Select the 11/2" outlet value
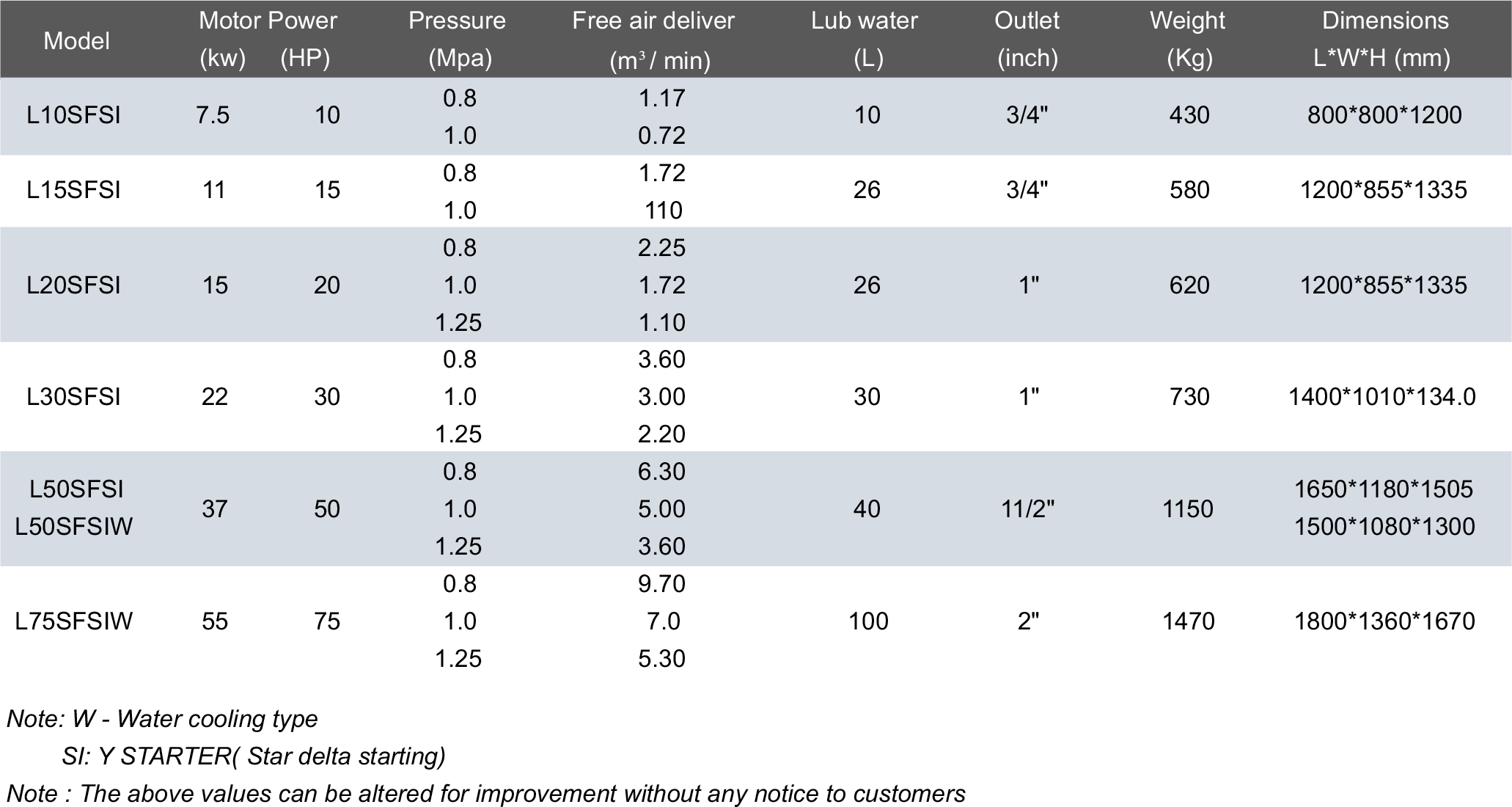The width and height of the screenshot is (1512, 807). [1027, 509]
